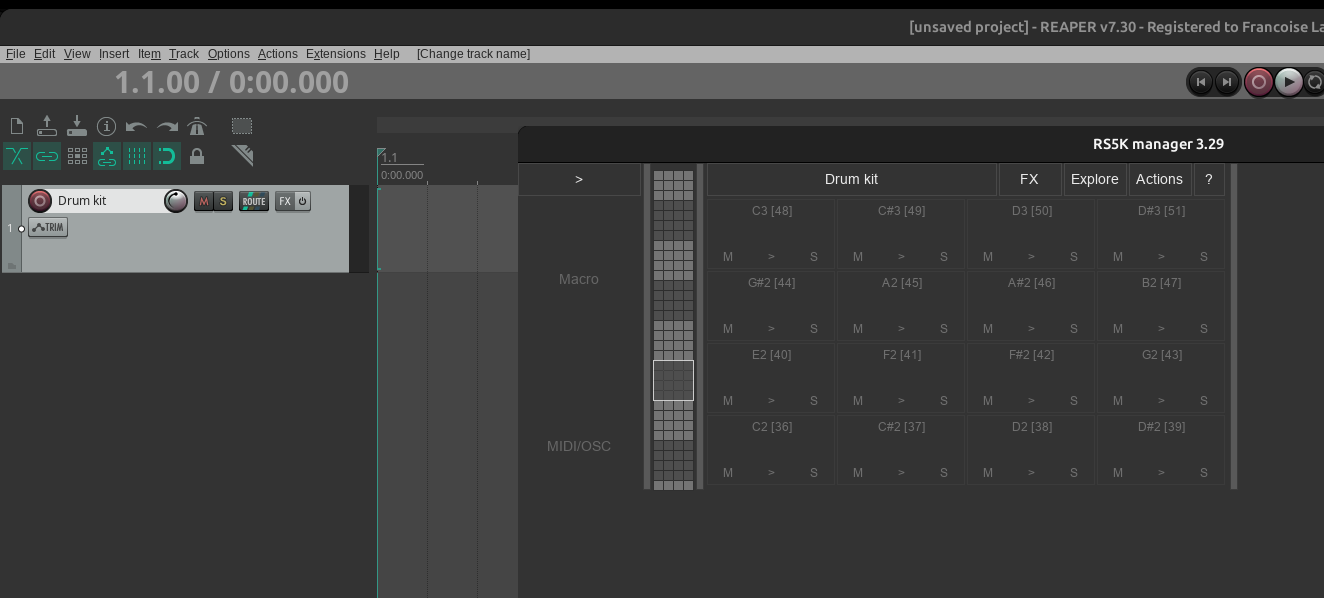Open the Options menu

tap(229, 54)
